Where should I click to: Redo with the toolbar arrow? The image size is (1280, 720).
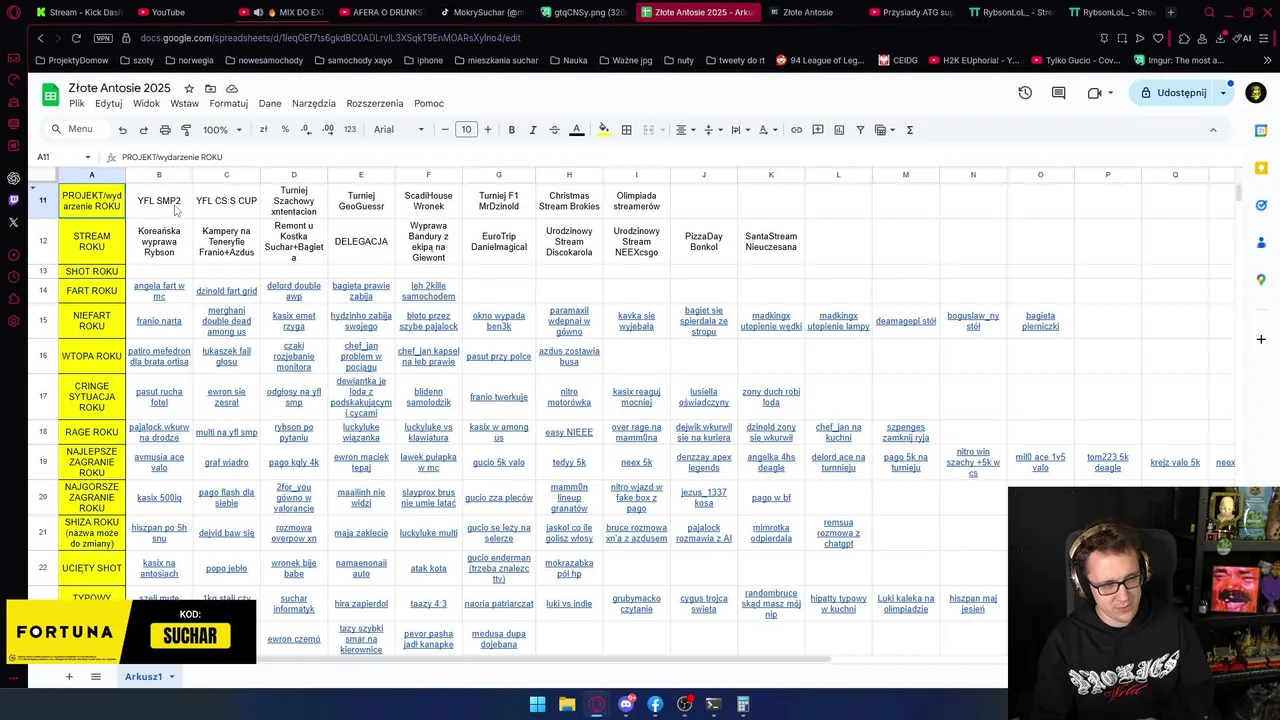[x=144, y=130]
